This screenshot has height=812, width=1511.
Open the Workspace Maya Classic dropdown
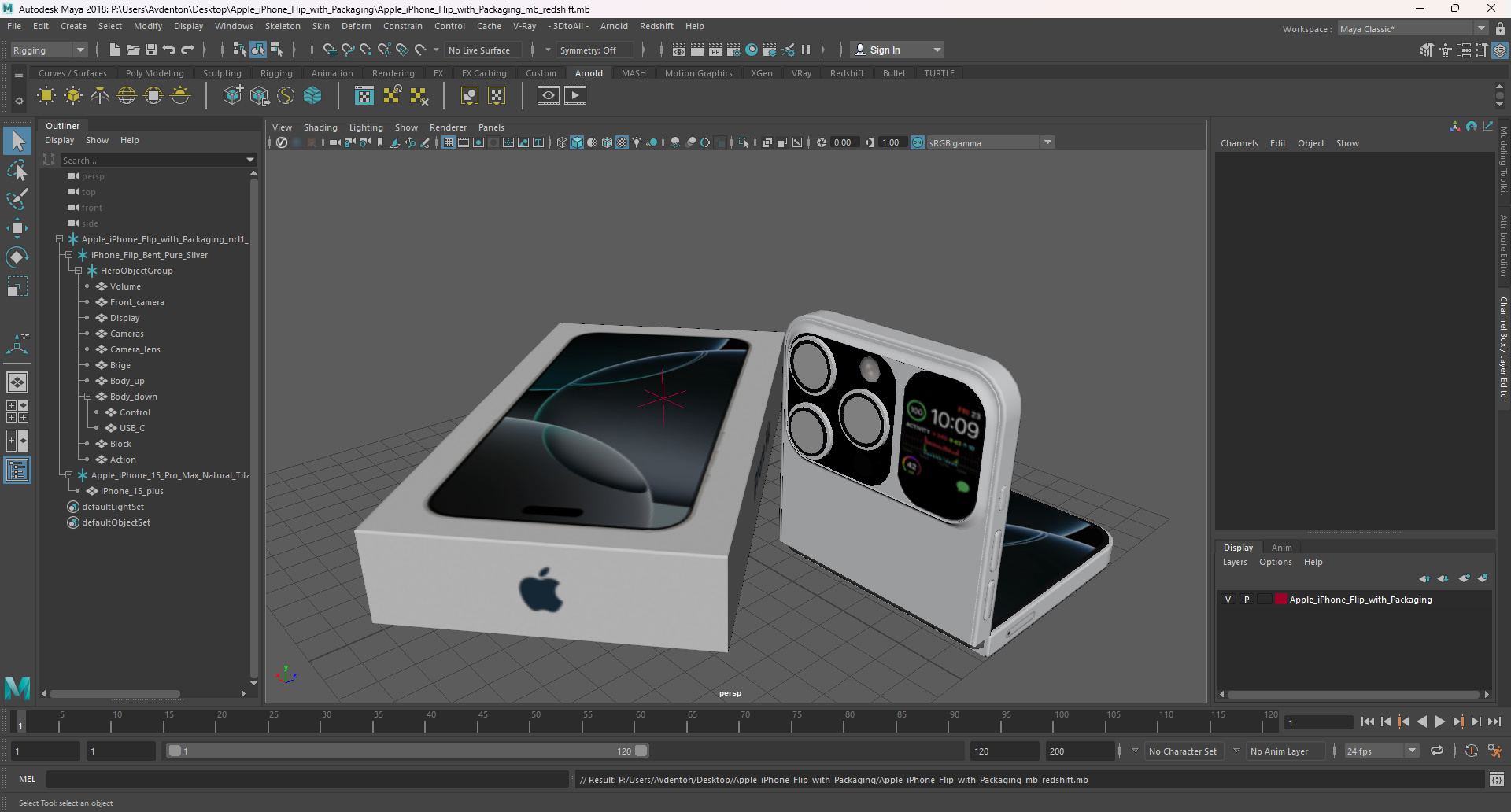click(1413, 29)
